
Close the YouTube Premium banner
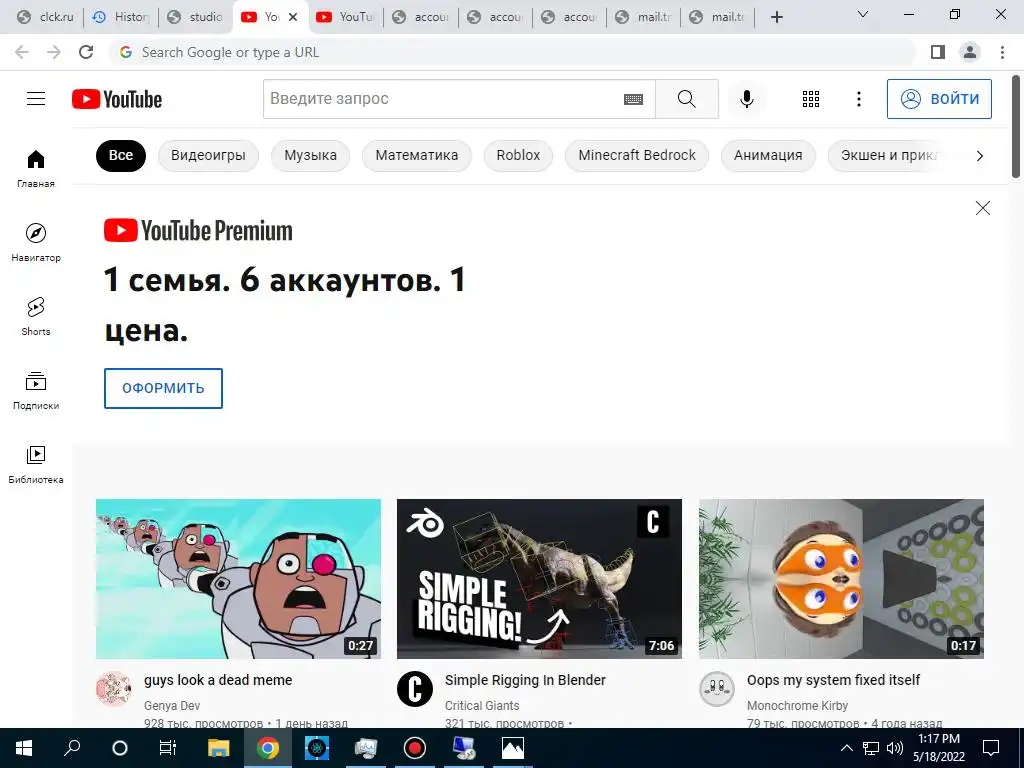click(982, 208)
